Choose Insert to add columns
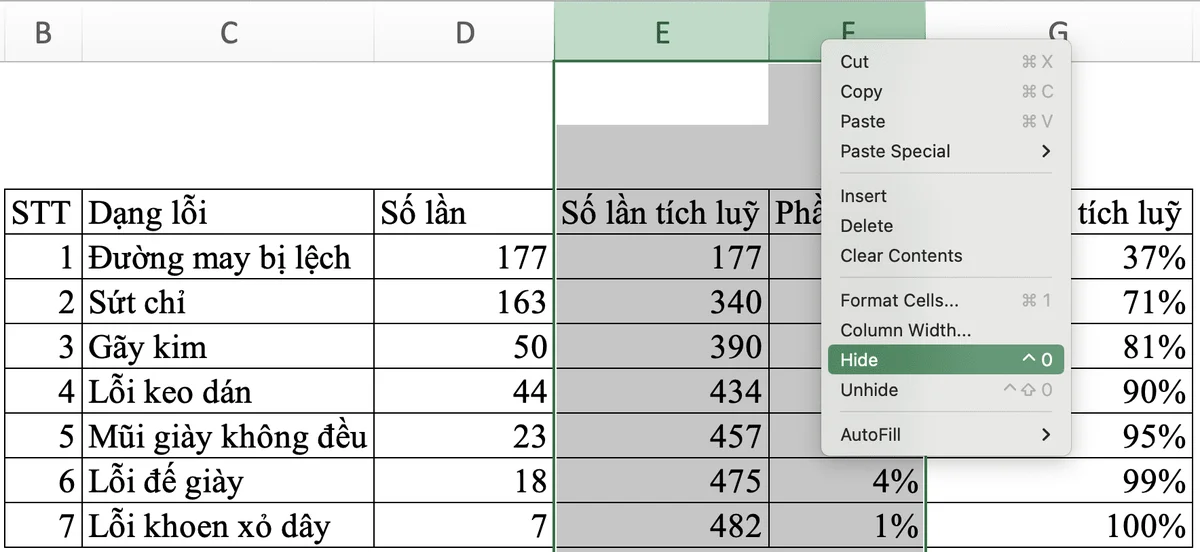Image resolution: width=1200 pixels, height=552 pixels. [x=946, y=196]
